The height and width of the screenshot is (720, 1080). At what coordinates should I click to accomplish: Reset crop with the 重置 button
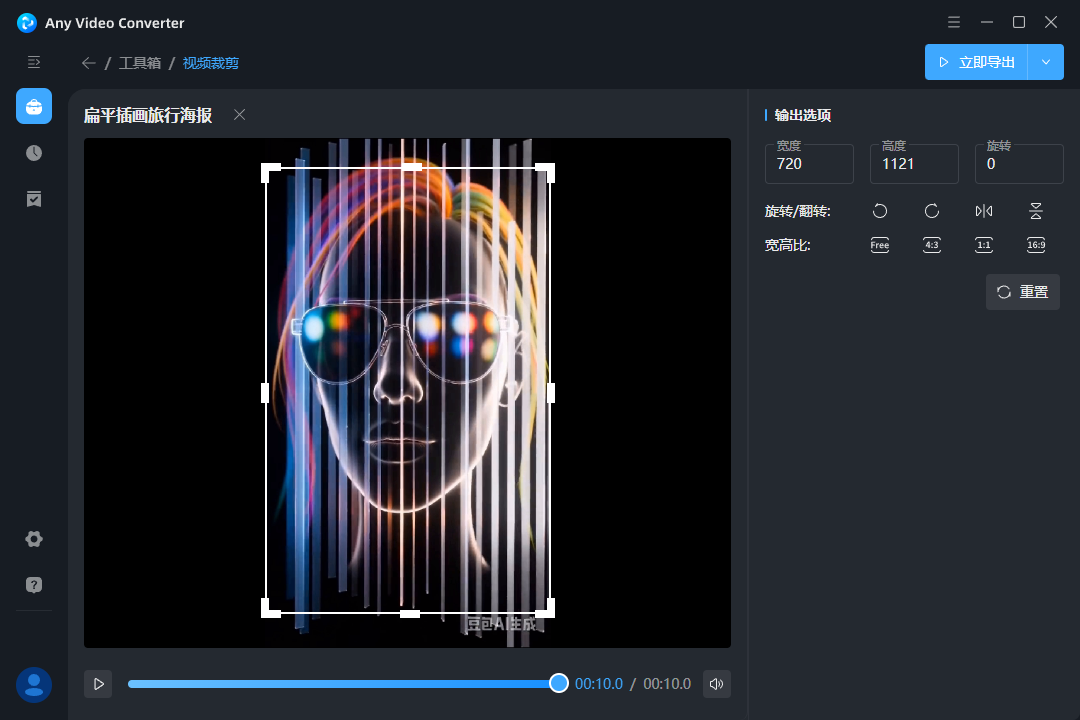(x=1022, y=292)
